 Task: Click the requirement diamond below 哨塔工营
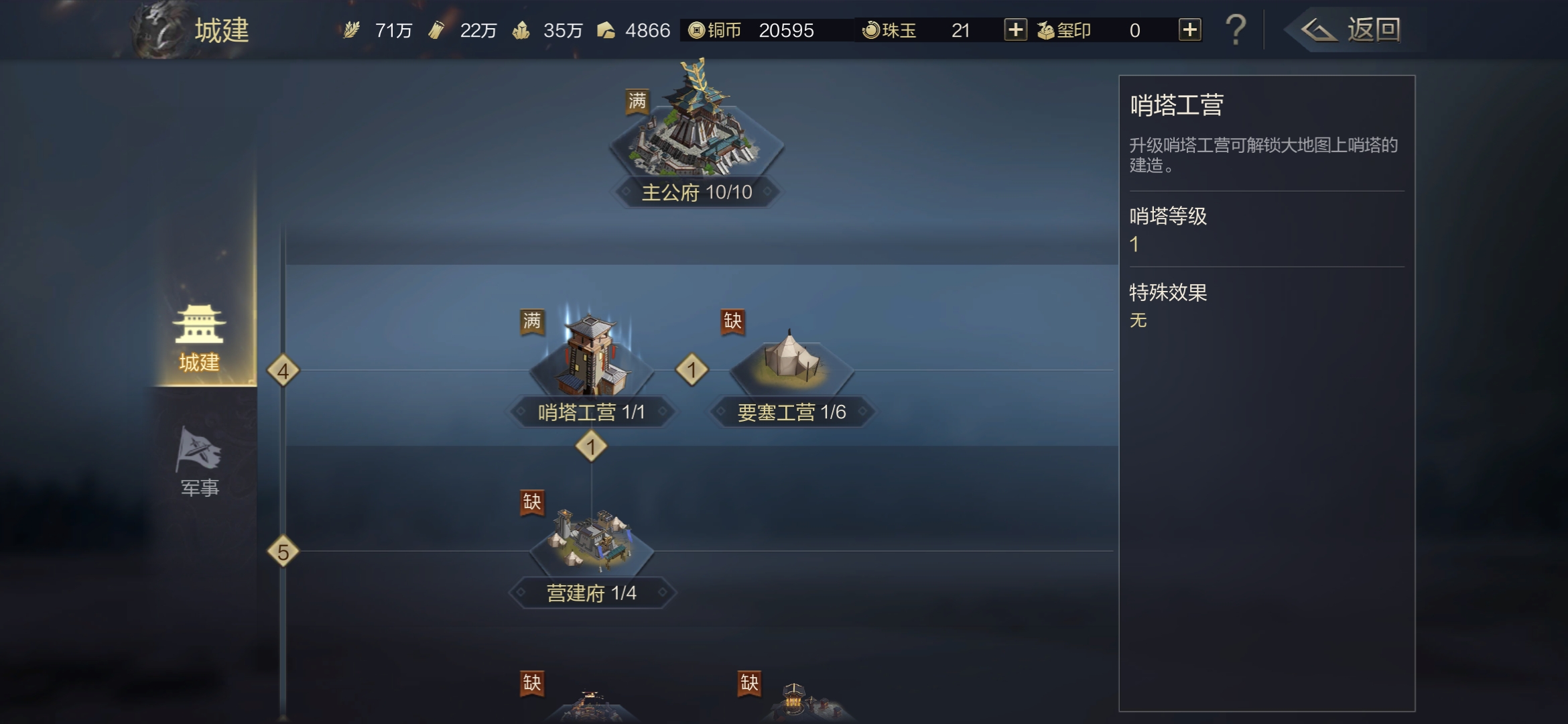[591, 446]
